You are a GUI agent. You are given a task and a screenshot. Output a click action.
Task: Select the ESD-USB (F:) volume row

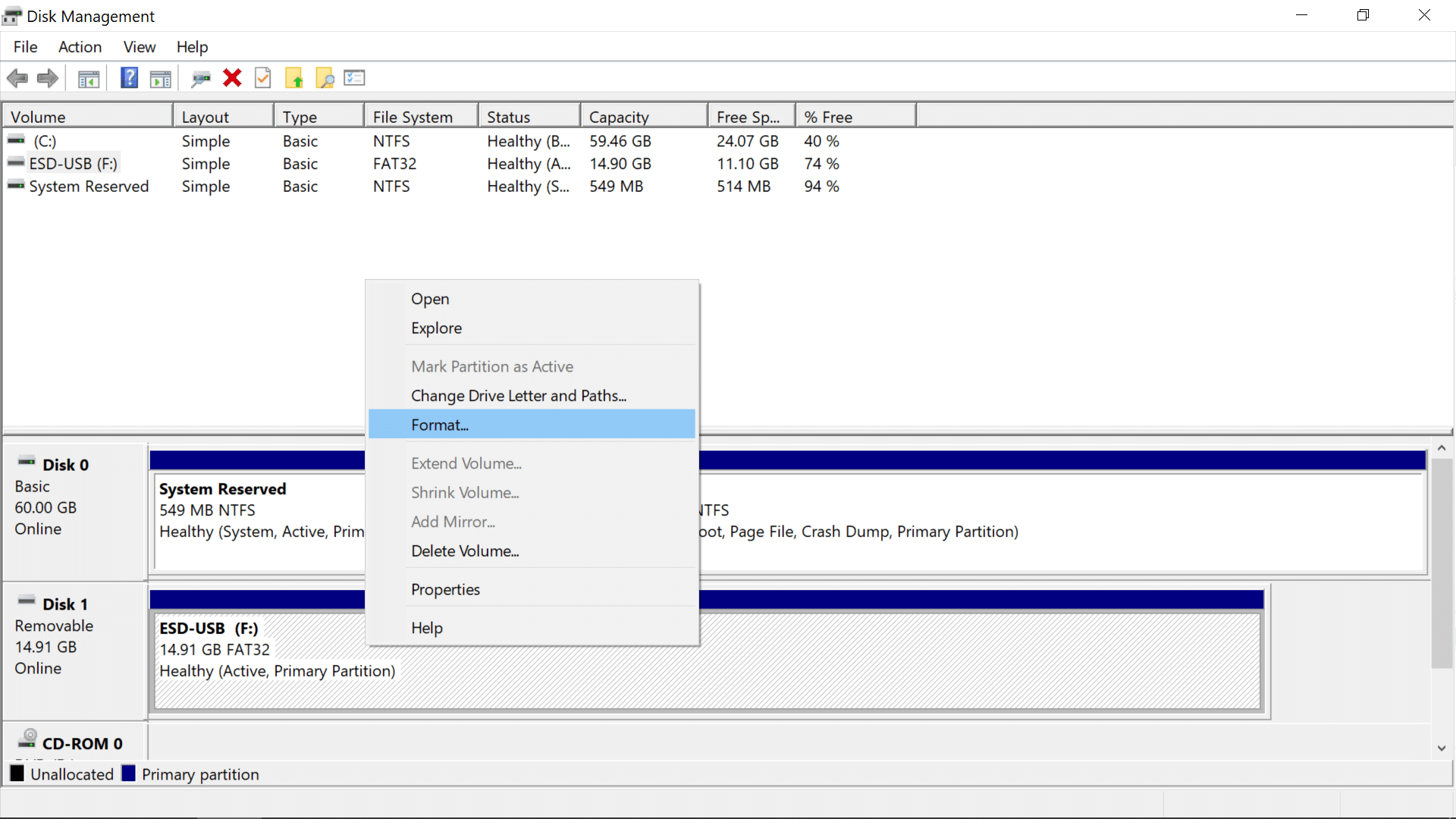(73, 164)
